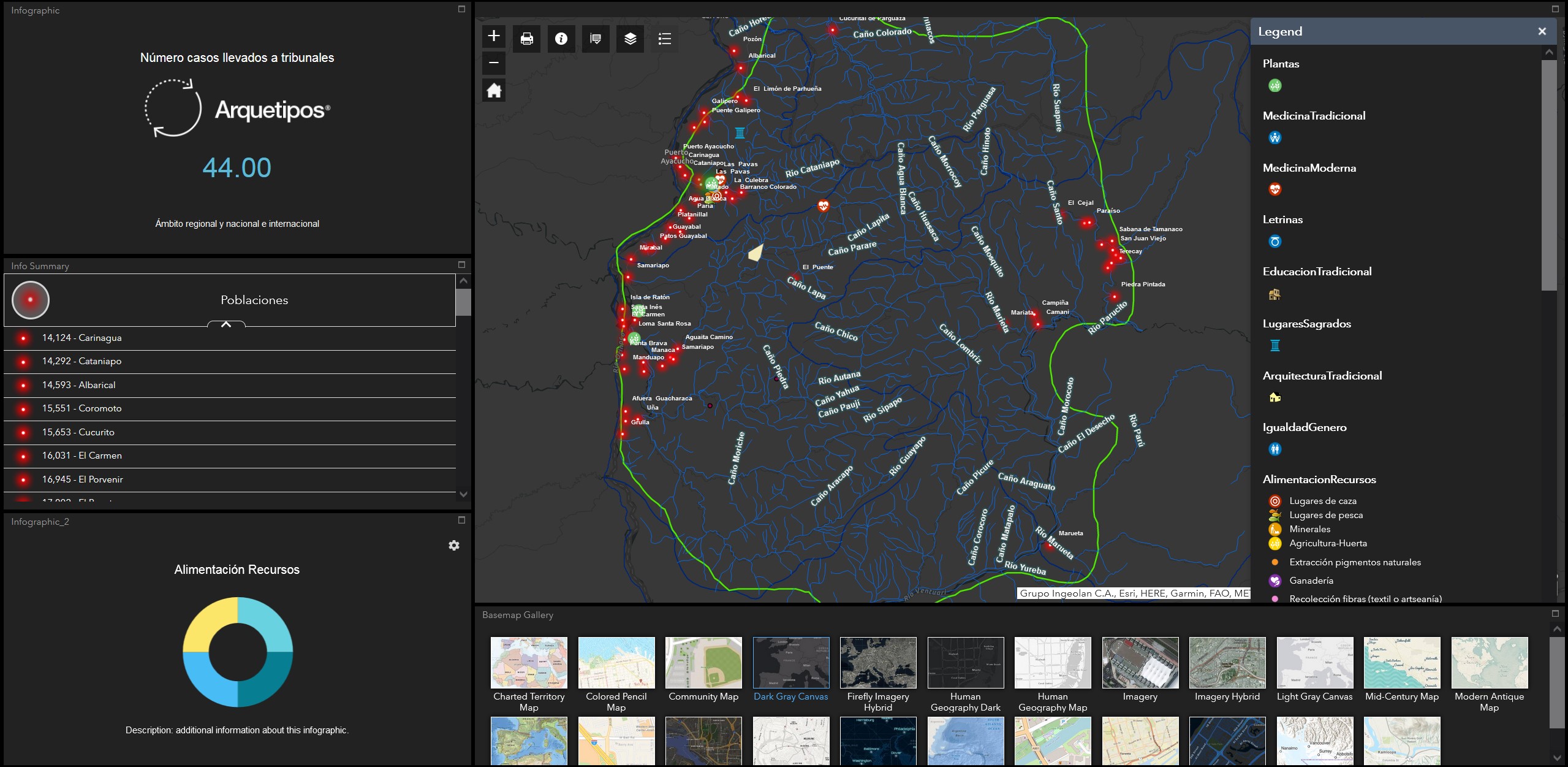The image size is (1568, 767).
Task: Maximize the map panel
Action: tap(1555, 9)
